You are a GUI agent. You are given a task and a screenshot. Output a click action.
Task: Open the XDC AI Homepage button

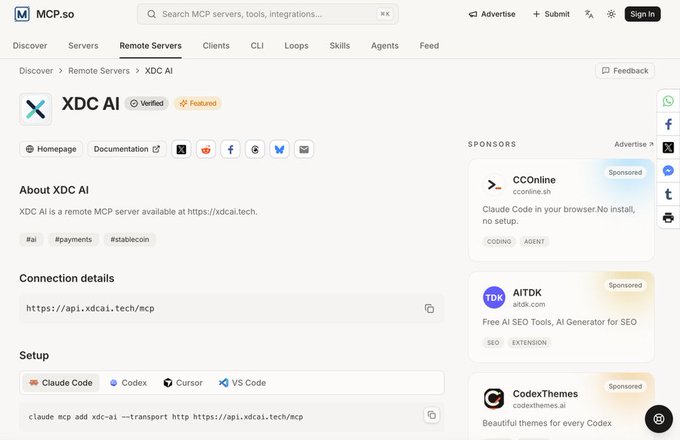click(x=51, y=149)
